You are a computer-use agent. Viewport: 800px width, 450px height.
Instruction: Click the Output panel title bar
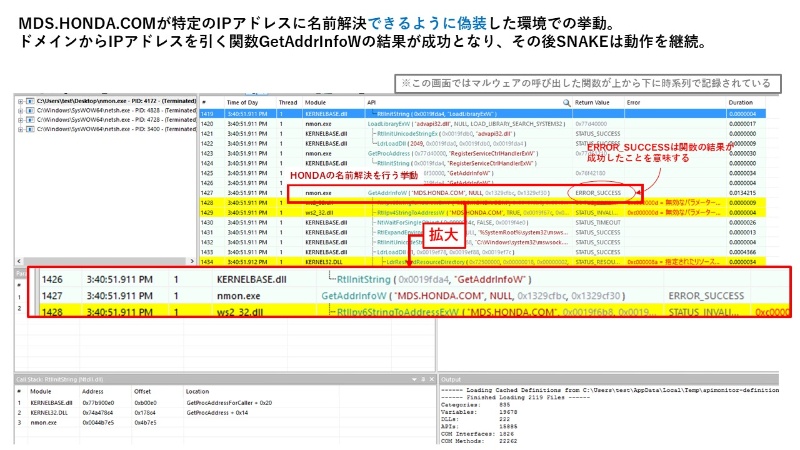coord(600,379)
